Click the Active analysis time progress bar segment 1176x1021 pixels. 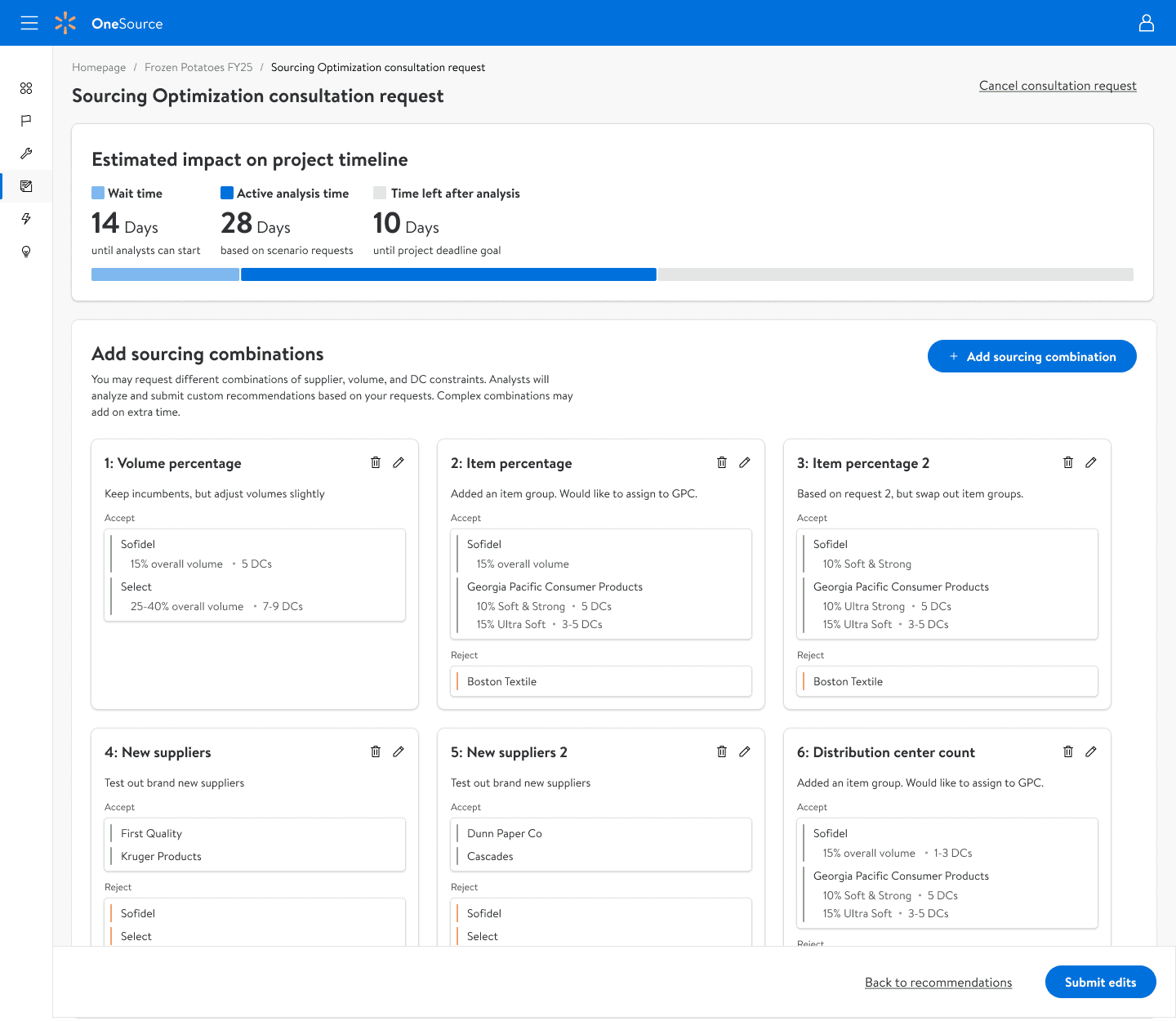448,274
